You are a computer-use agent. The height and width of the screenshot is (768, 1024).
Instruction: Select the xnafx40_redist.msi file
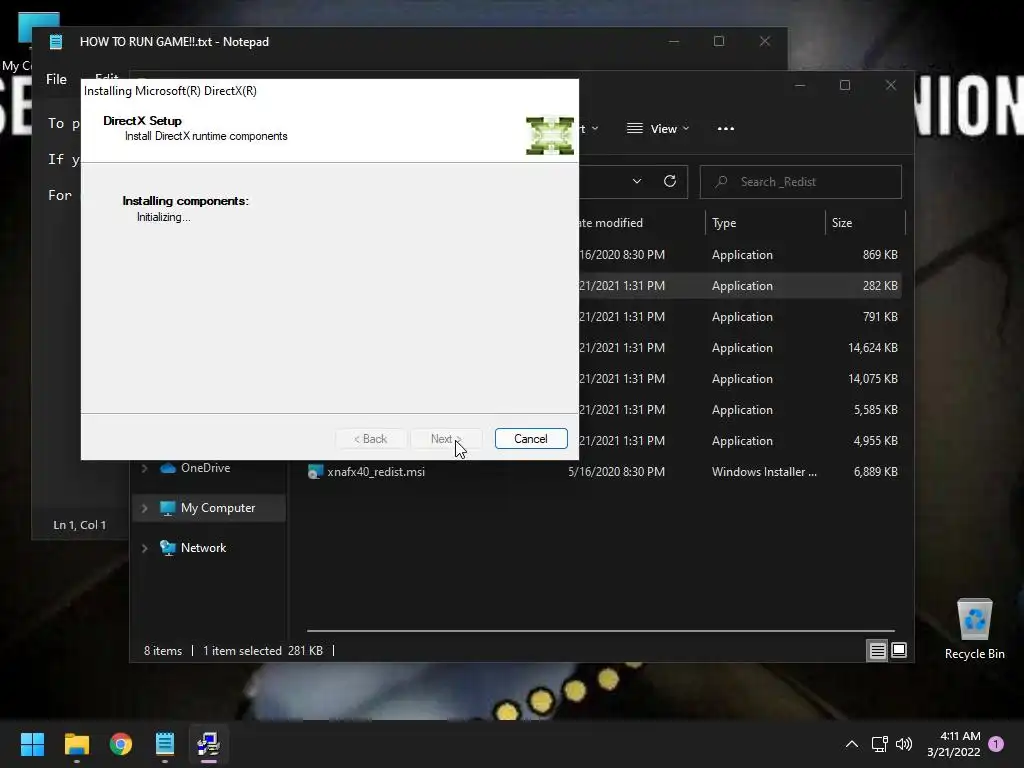tap(376, 472)
